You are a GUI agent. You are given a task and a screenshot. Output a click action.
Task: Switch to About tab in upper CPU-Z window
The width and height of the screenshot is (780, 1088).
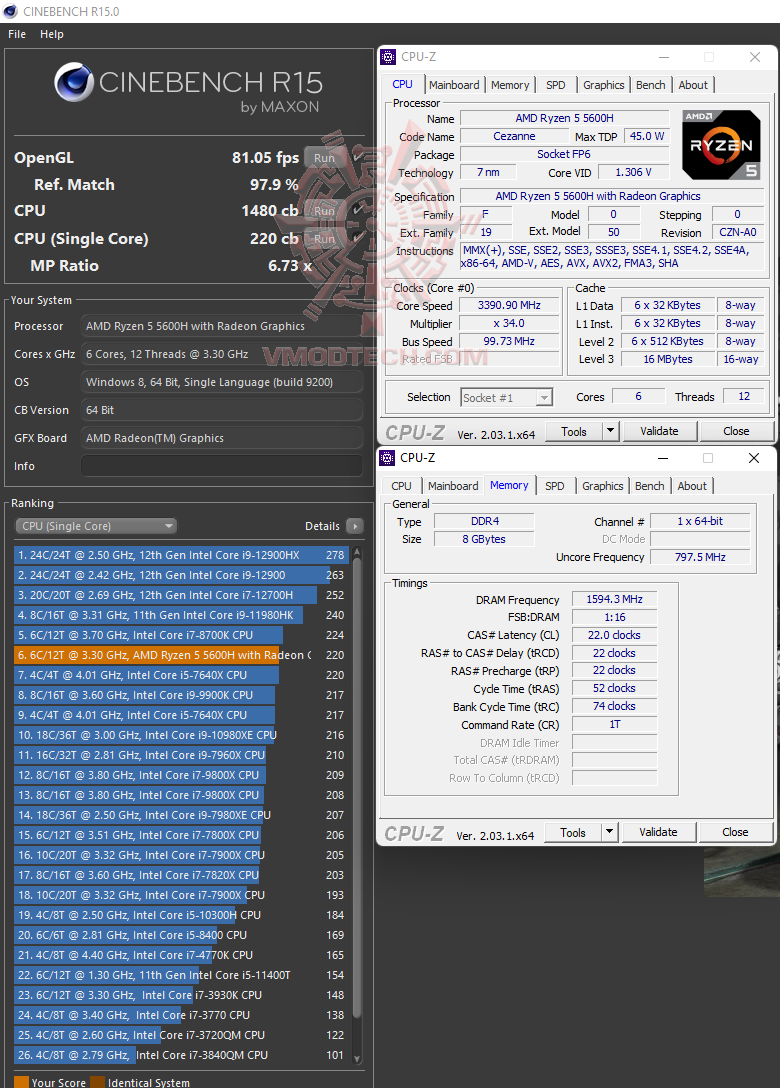click(x=693, y=85)
